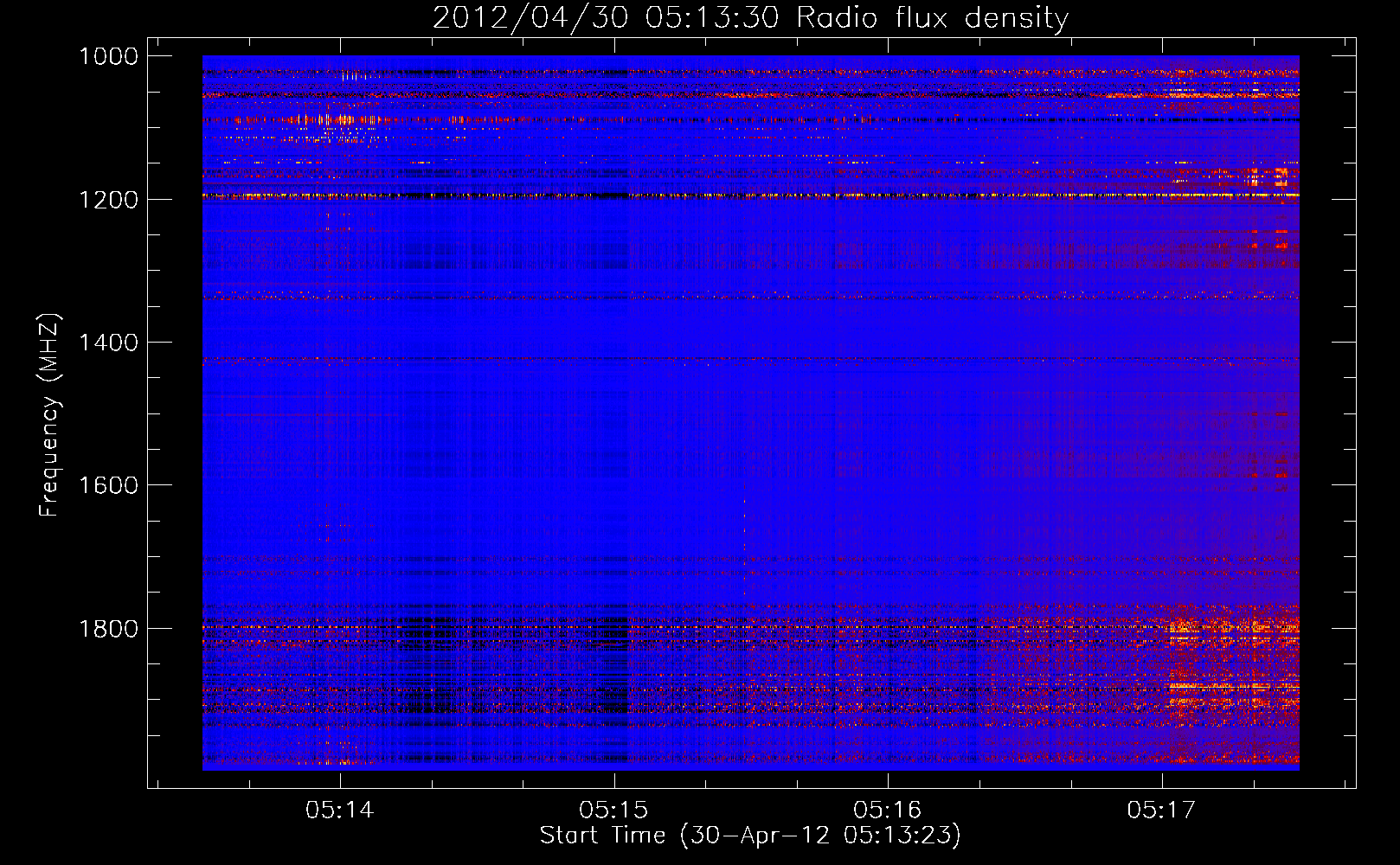Click the '05:17' time tick label
Image resolution: width=1400 pixels, height=865 pixels.
1161,811
